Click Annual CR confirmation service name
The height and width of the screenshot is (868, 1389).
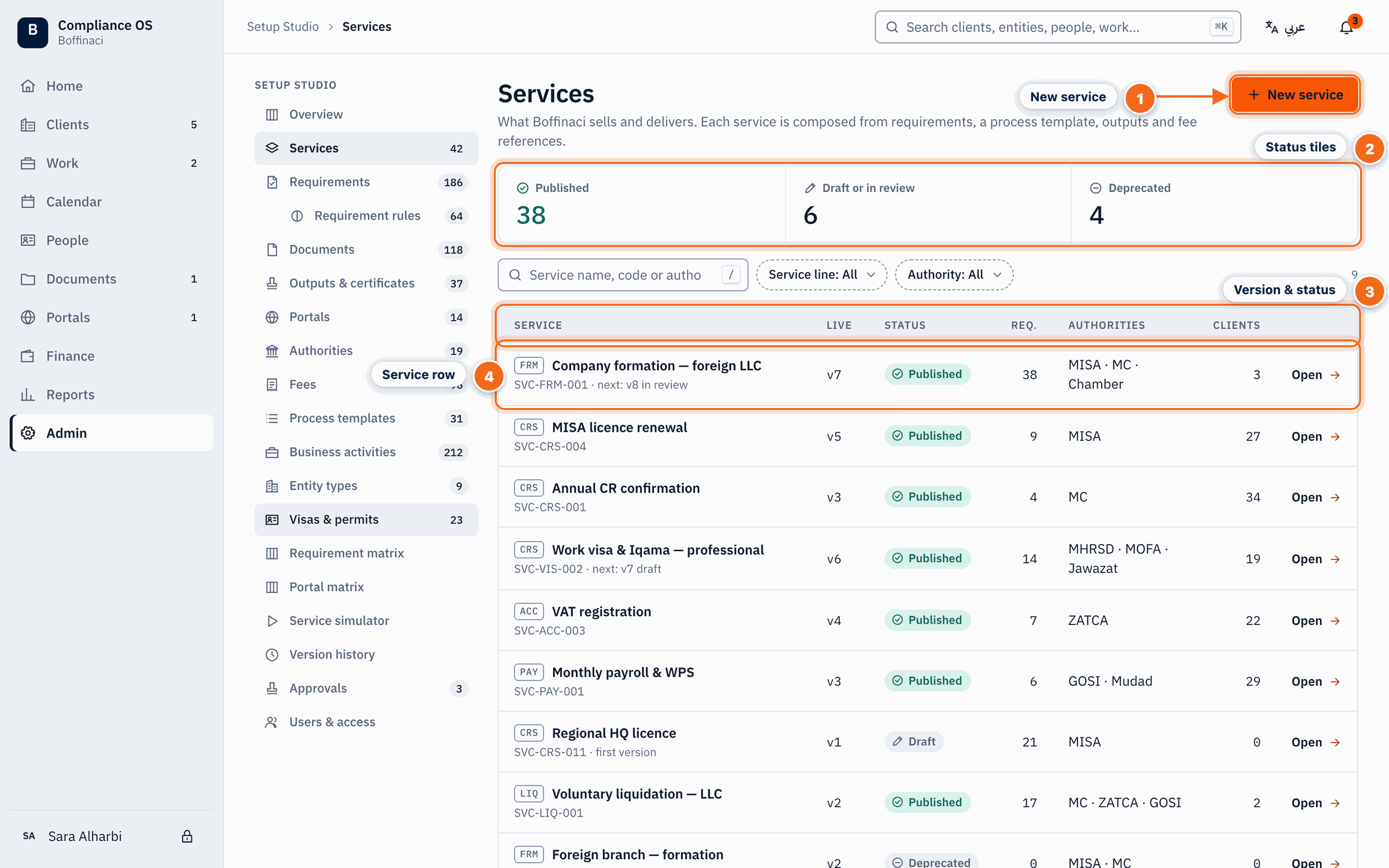(626, 488)
